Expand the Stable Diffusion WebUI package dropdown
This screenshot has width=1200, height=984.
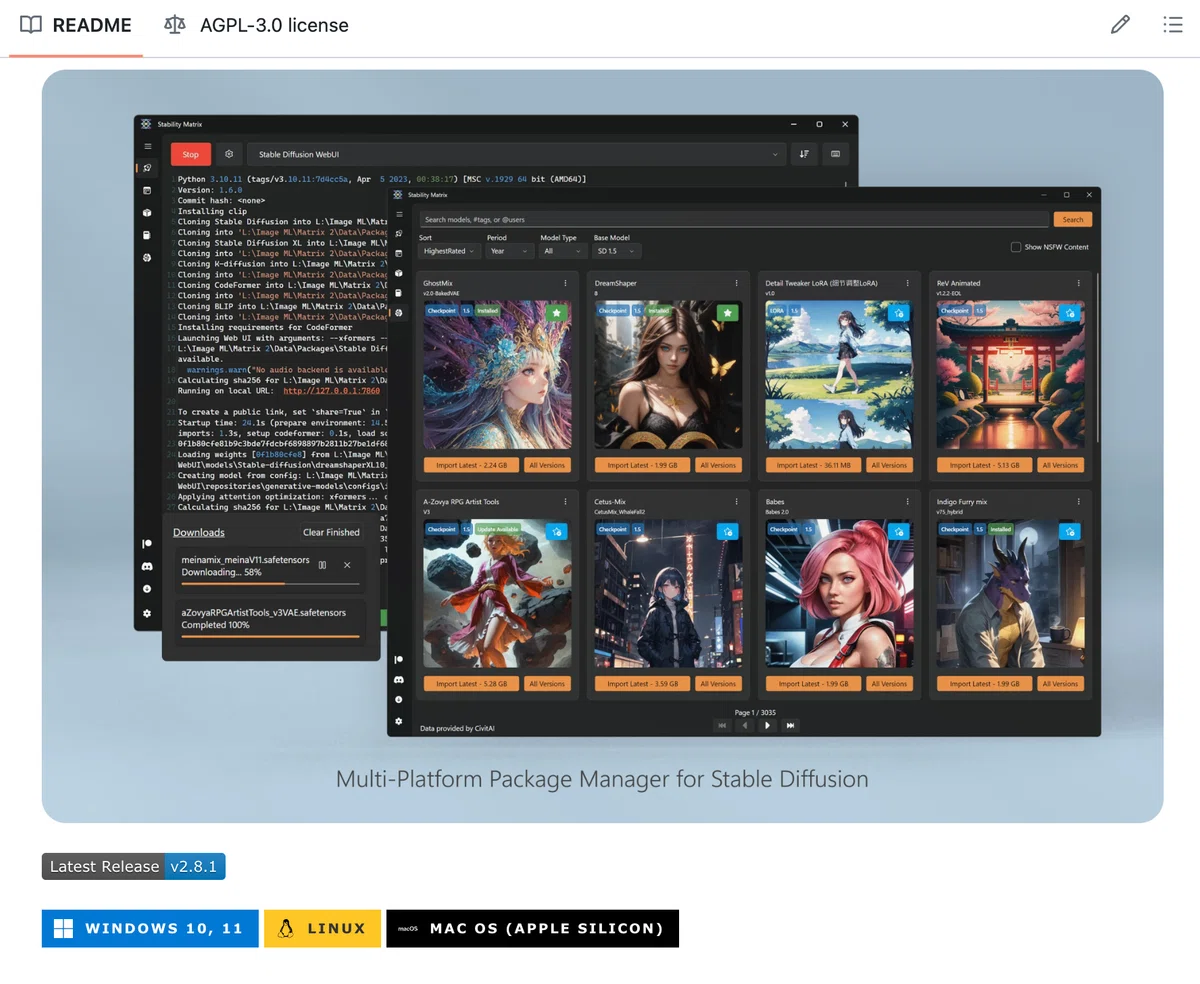coord(516,154)
